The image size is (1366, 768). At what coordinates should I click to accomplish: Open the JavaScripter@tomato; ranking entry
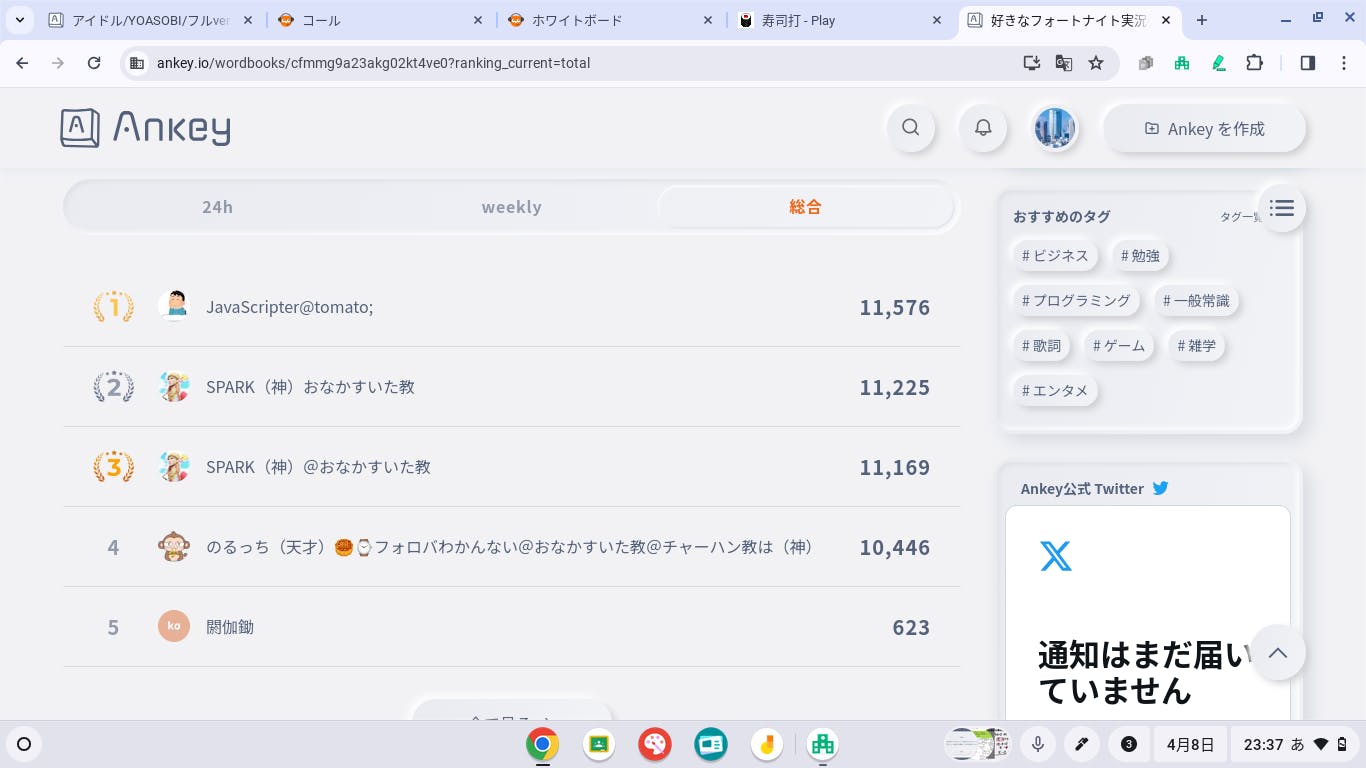pyautogui.click(x=289, y=307)
